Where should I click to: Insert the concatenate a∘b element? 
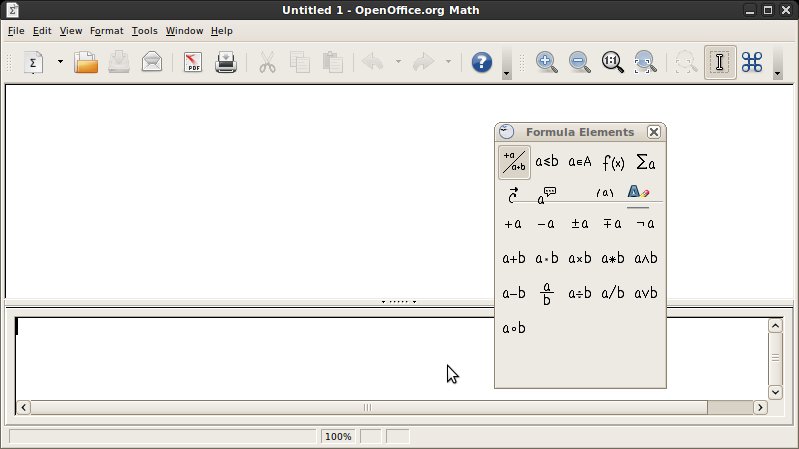514,328
